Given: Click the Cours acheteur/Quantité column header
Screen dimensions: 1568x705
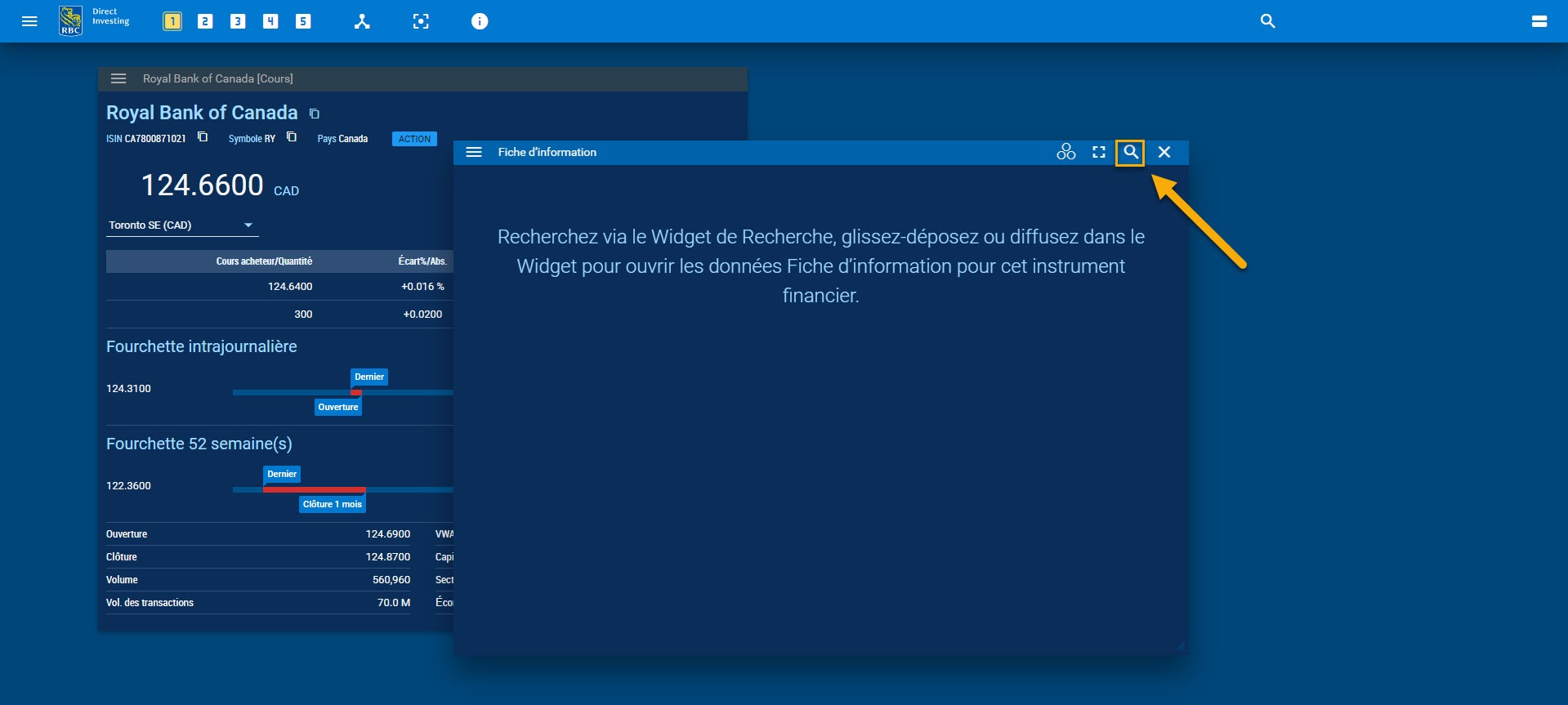Looking at the screenshot, I should pos(264,261).
